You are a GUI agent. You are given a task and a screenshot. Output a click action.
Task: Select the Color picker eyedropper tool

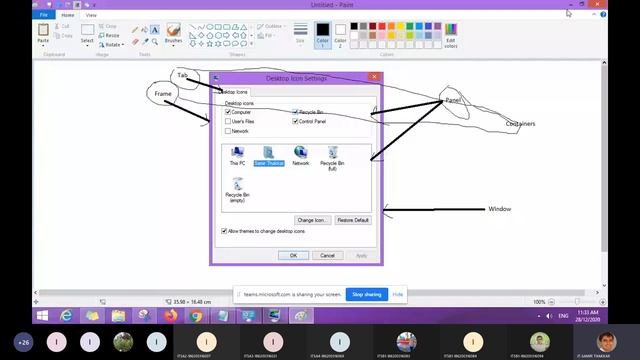[145, 42]
